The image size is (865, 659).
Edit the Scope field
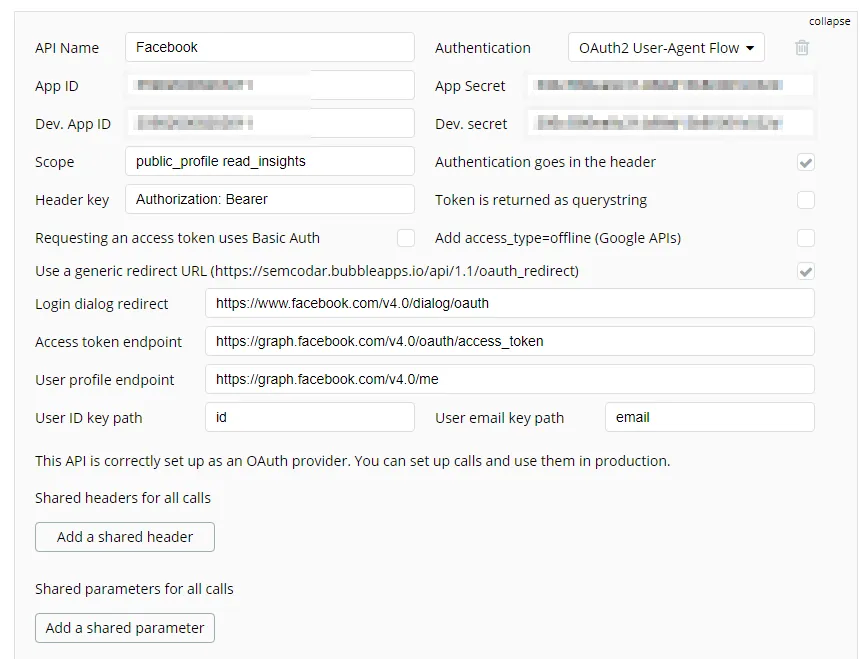[x=269, y=162]
